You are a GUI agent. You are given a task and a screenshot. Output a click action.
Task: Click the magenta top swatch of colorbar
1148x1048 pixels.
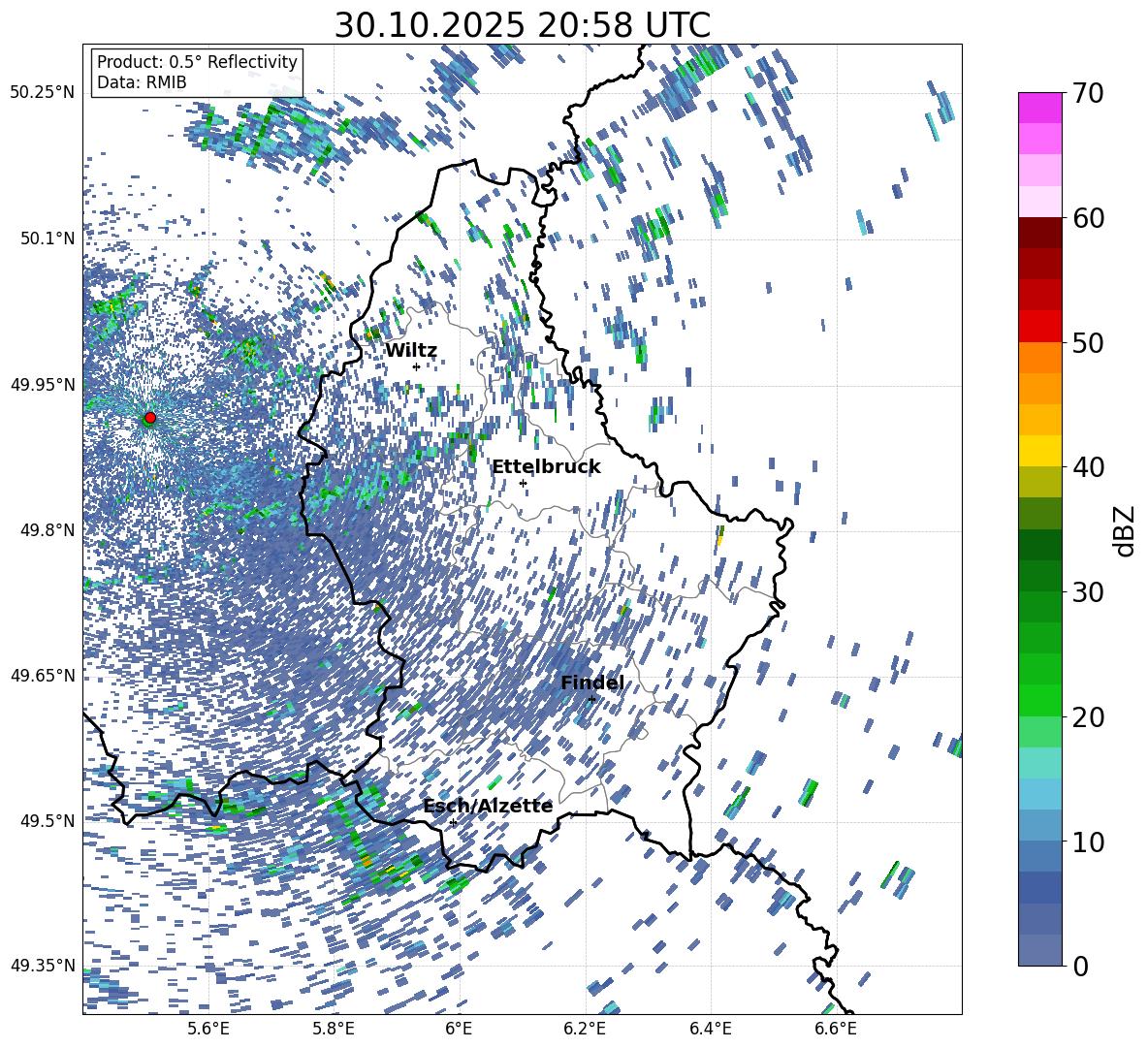tap(1039, 109)
